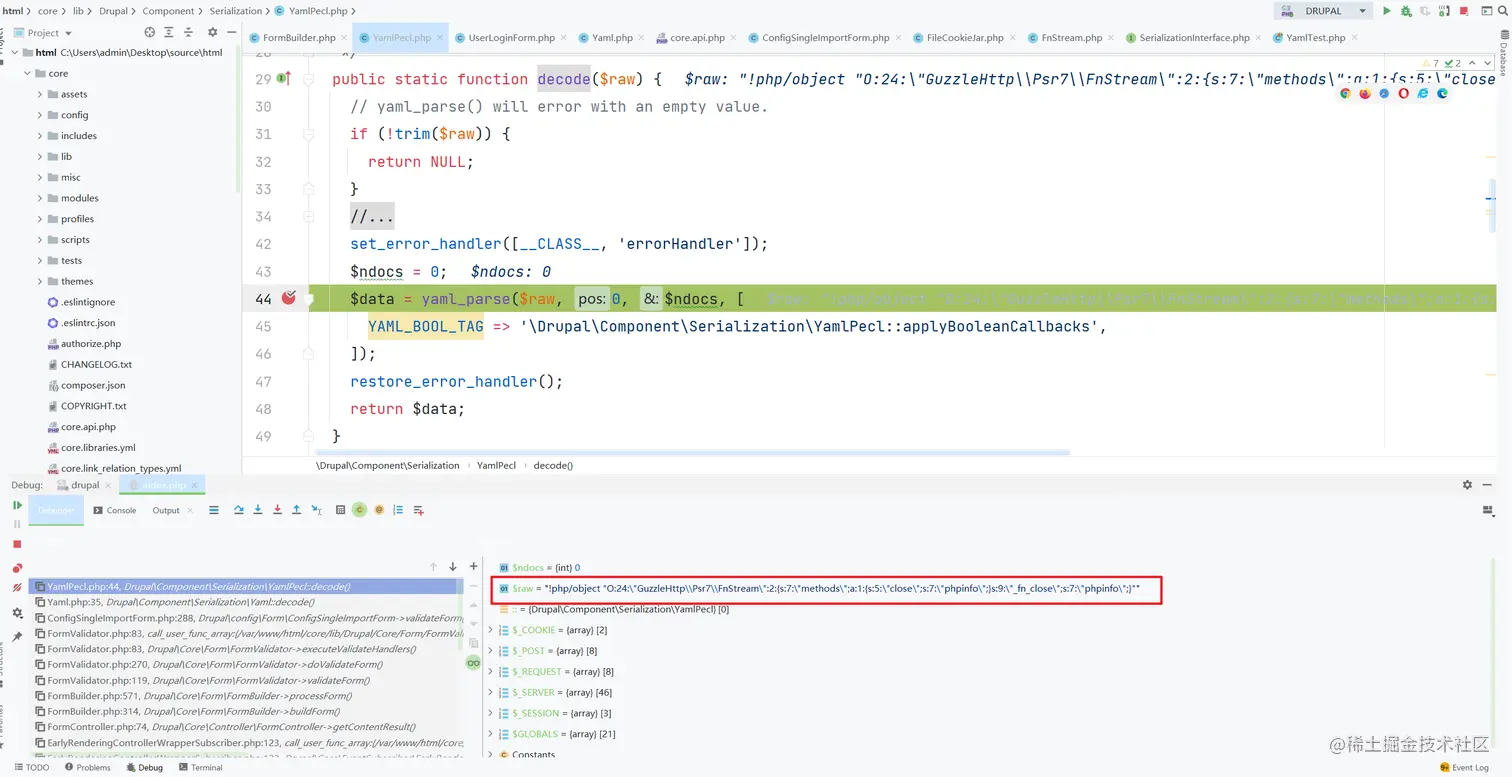
Task: Click Run to Cursor debugger button
Action: tap(316, 510)
